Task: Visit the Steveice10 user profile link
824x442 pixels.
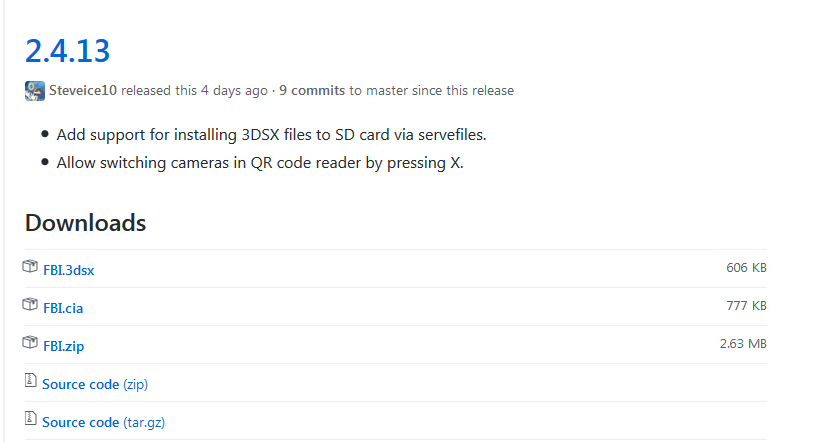Action: [83, 90]
